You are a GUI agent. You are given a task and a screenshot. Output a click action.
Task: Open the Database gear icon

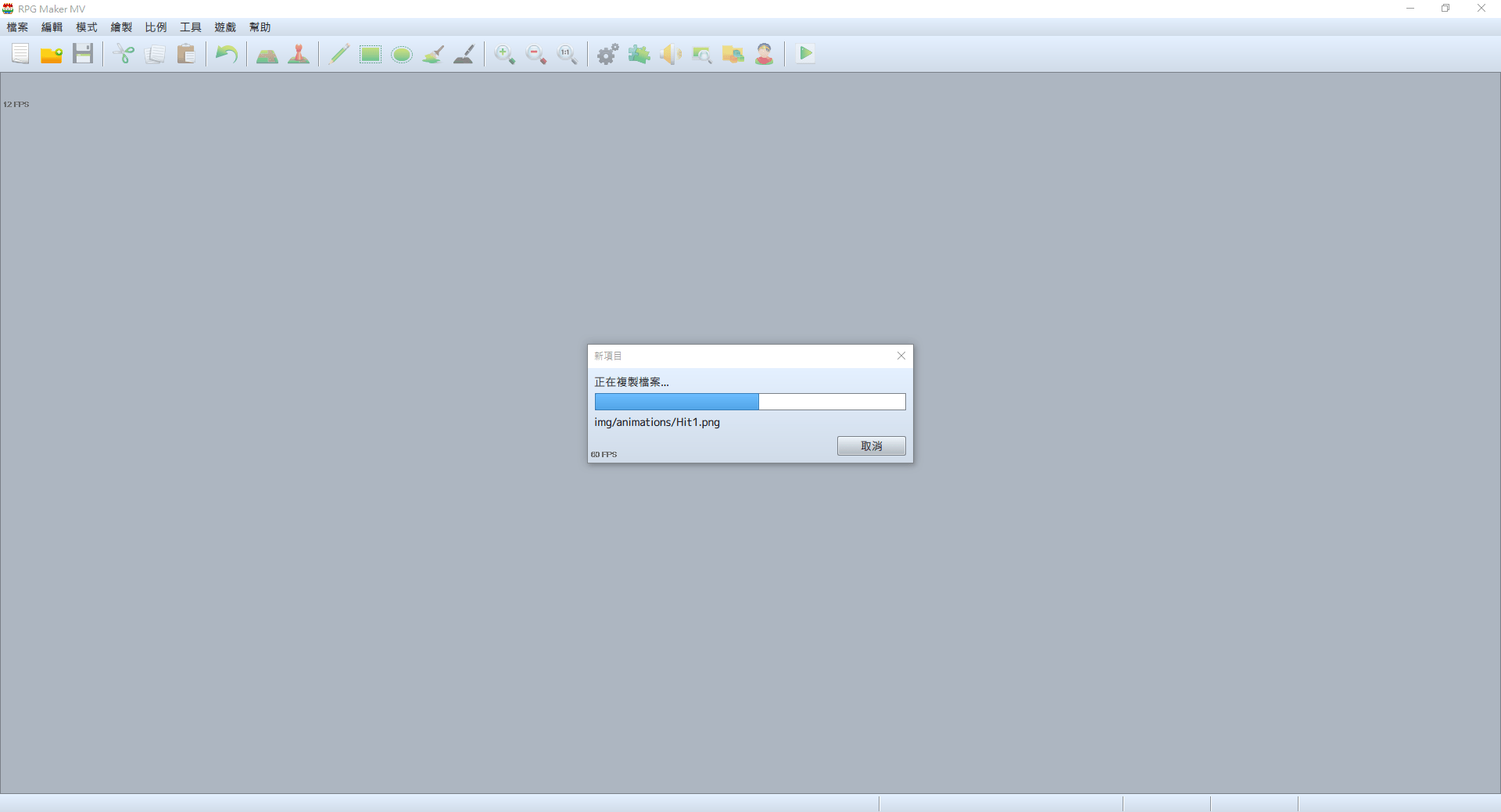pyautogui.click(x=608, y=54)
